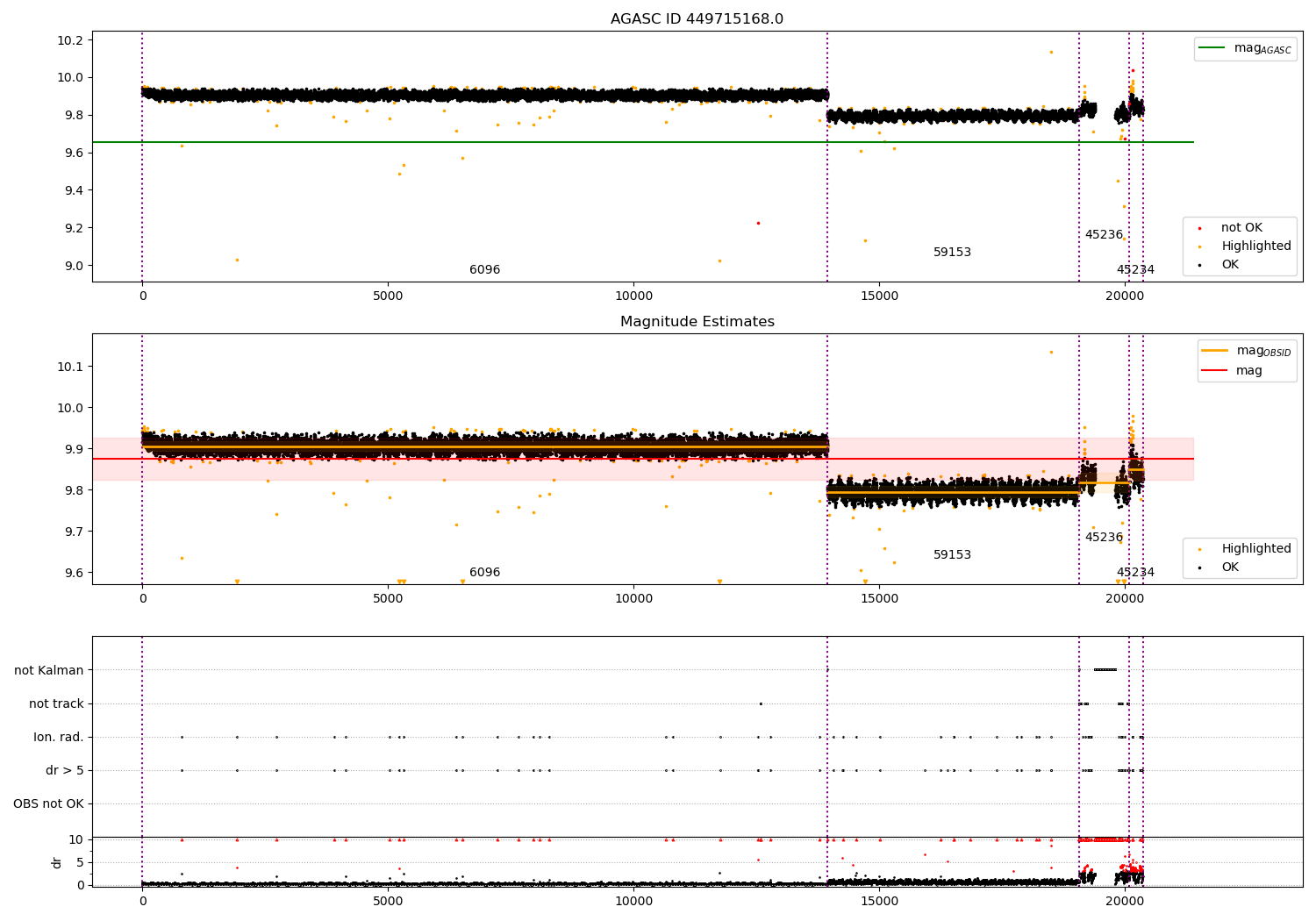Click the green line swatch in the top legend
The image size is (1316, 921).
click(x=1212, y=48)
